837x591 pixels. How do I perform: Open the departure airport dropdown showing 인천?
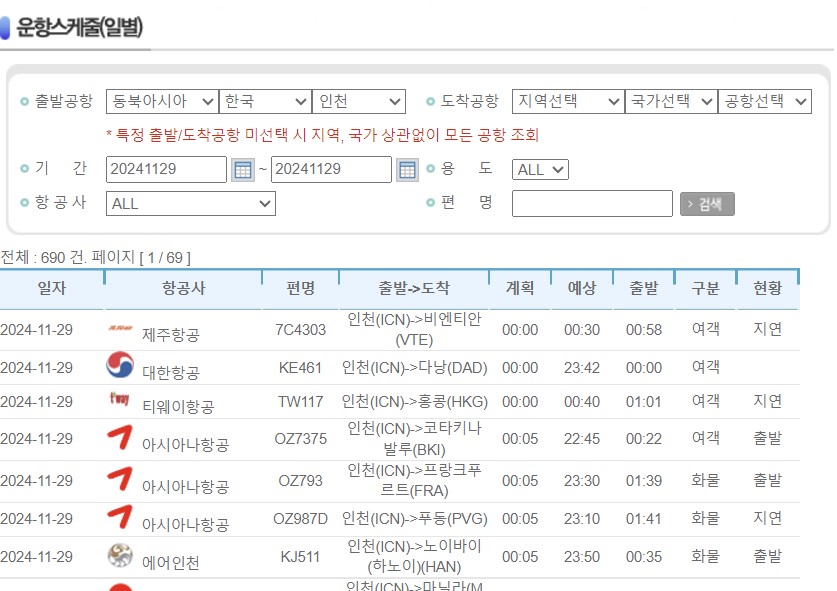click(x=359, y=100)
